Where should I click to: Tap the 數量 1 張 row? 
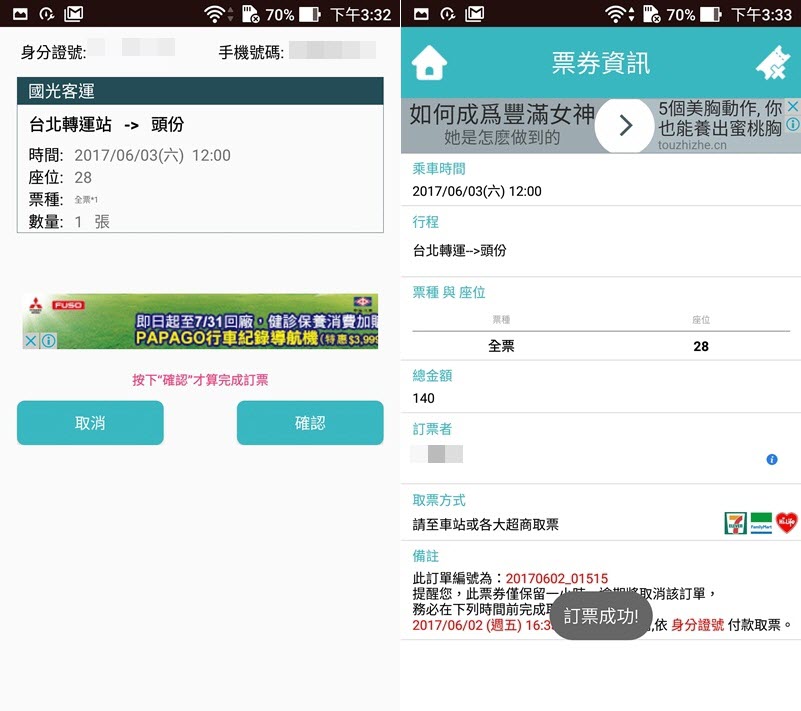tap(69, 222)
